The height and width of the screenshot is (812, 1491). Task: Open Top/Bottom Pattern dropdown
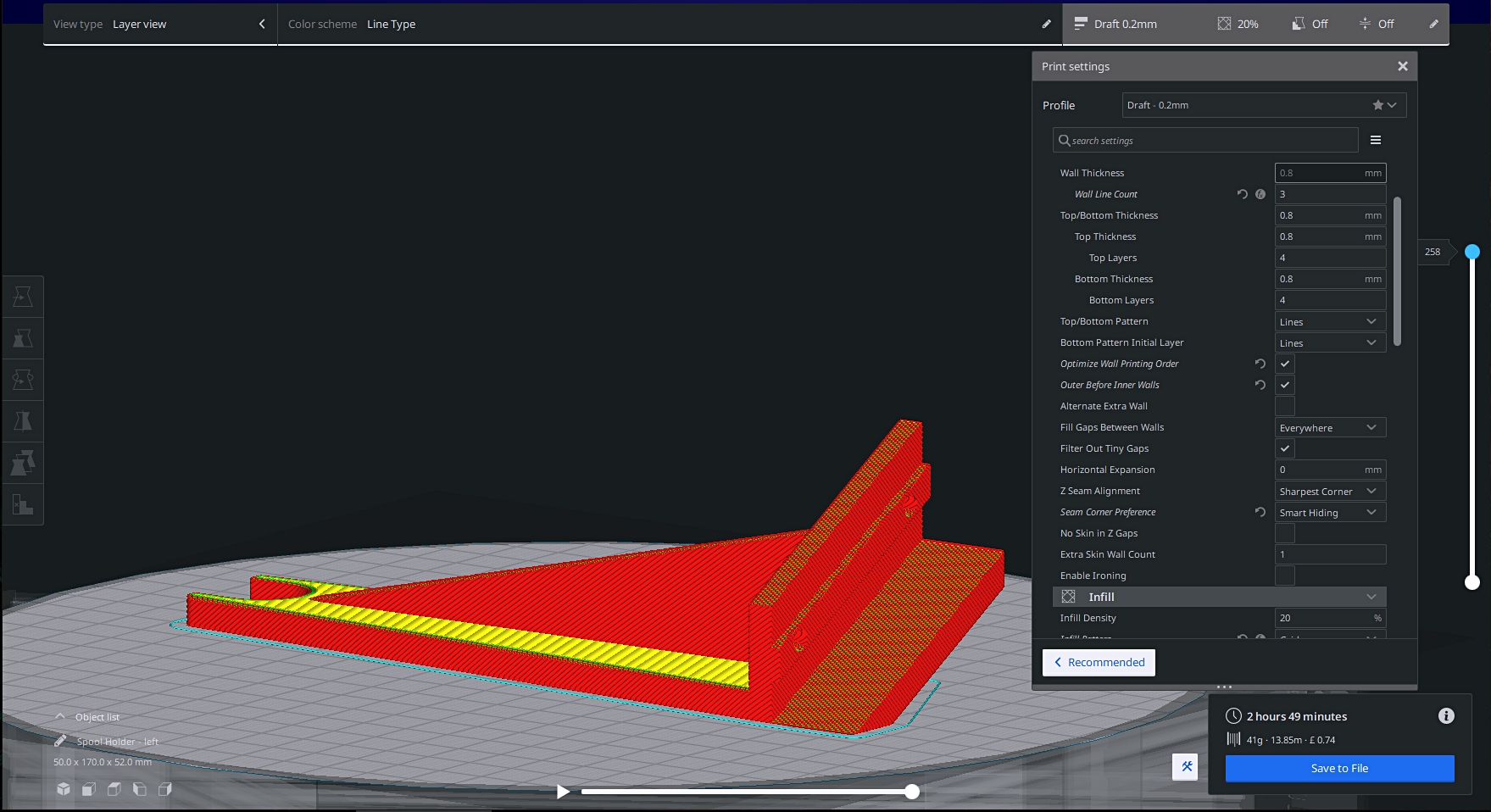tap(1331, 321)
